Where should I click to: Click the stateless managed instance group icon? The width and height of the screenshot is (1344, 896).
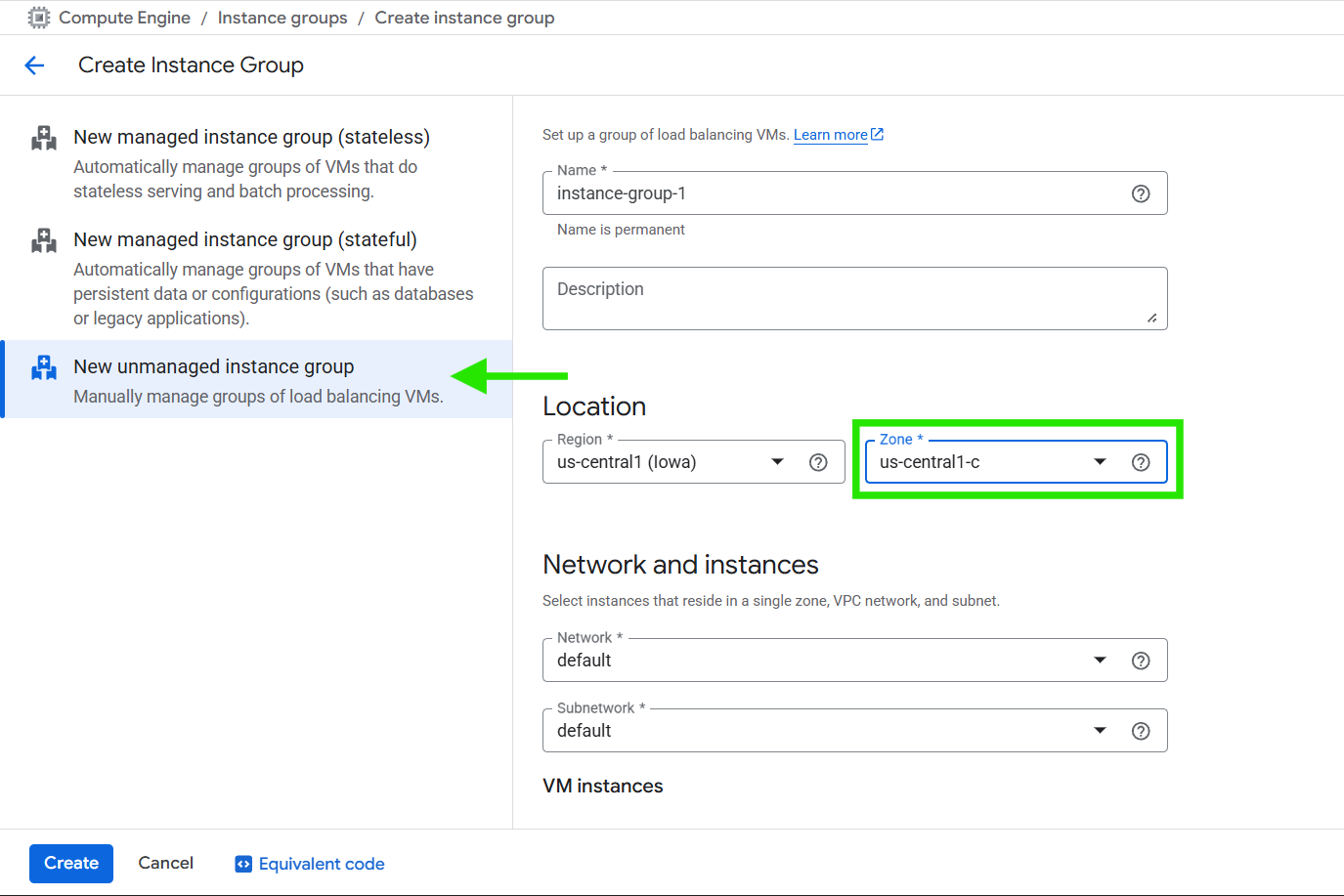44,138
